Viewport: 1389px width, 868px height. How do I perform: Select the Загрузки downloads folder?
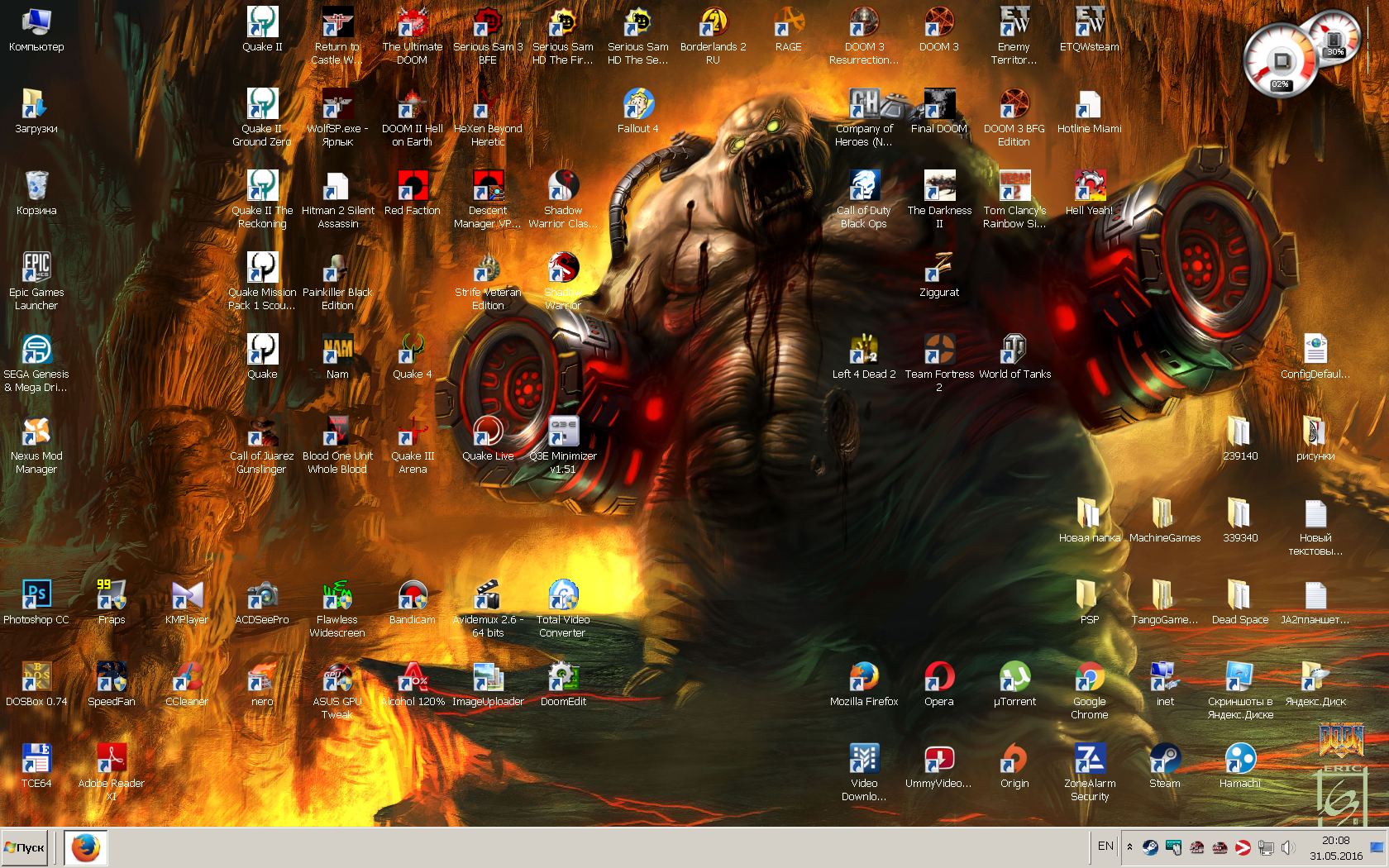tap(36, 111)
